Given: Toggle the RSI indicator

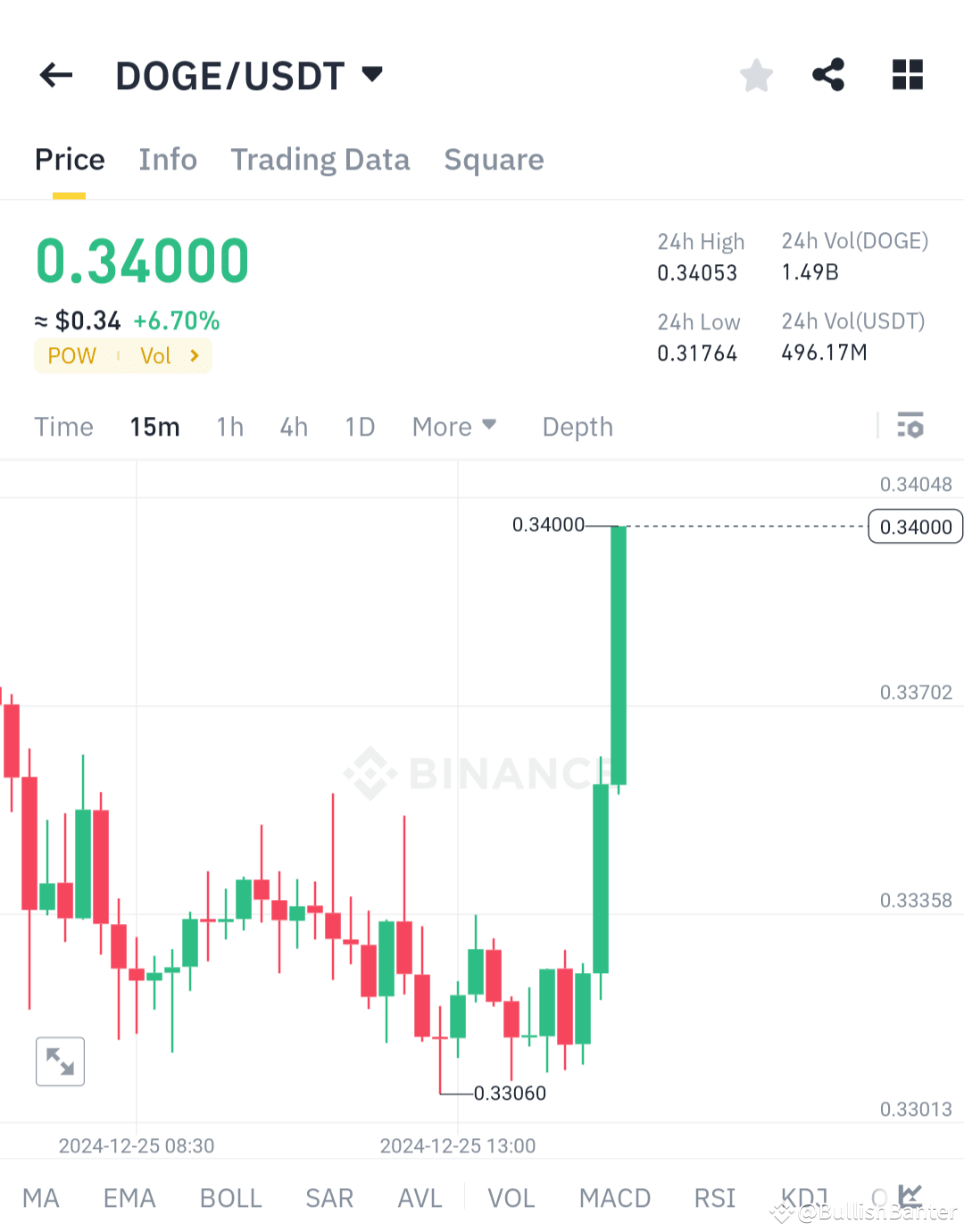Looking at the screenshot, I should click(x=714, y=1199).
